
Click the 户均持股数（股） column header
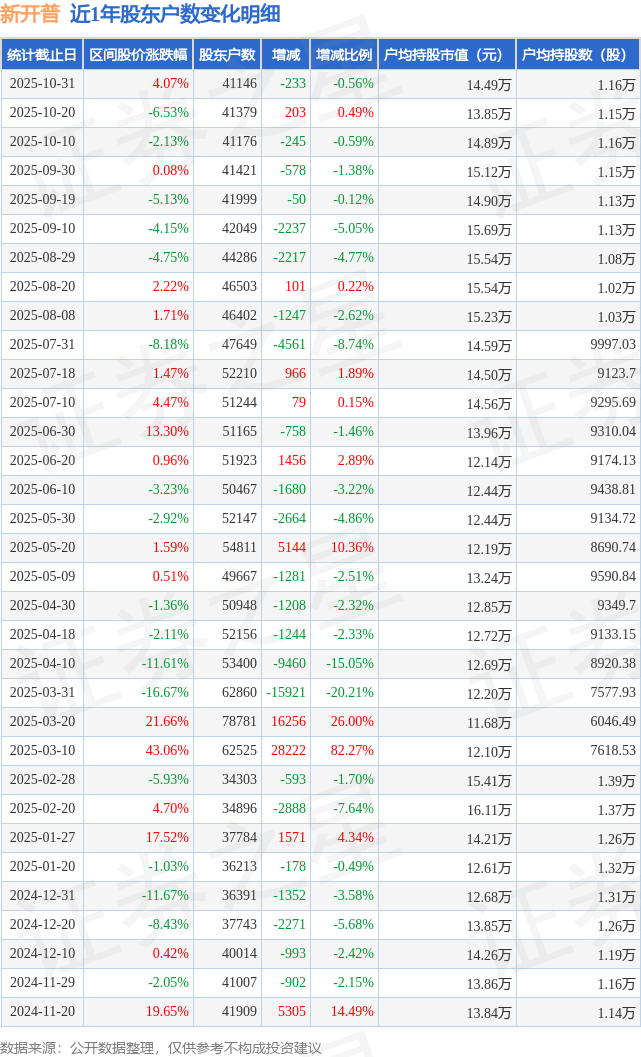click(579, 55)
